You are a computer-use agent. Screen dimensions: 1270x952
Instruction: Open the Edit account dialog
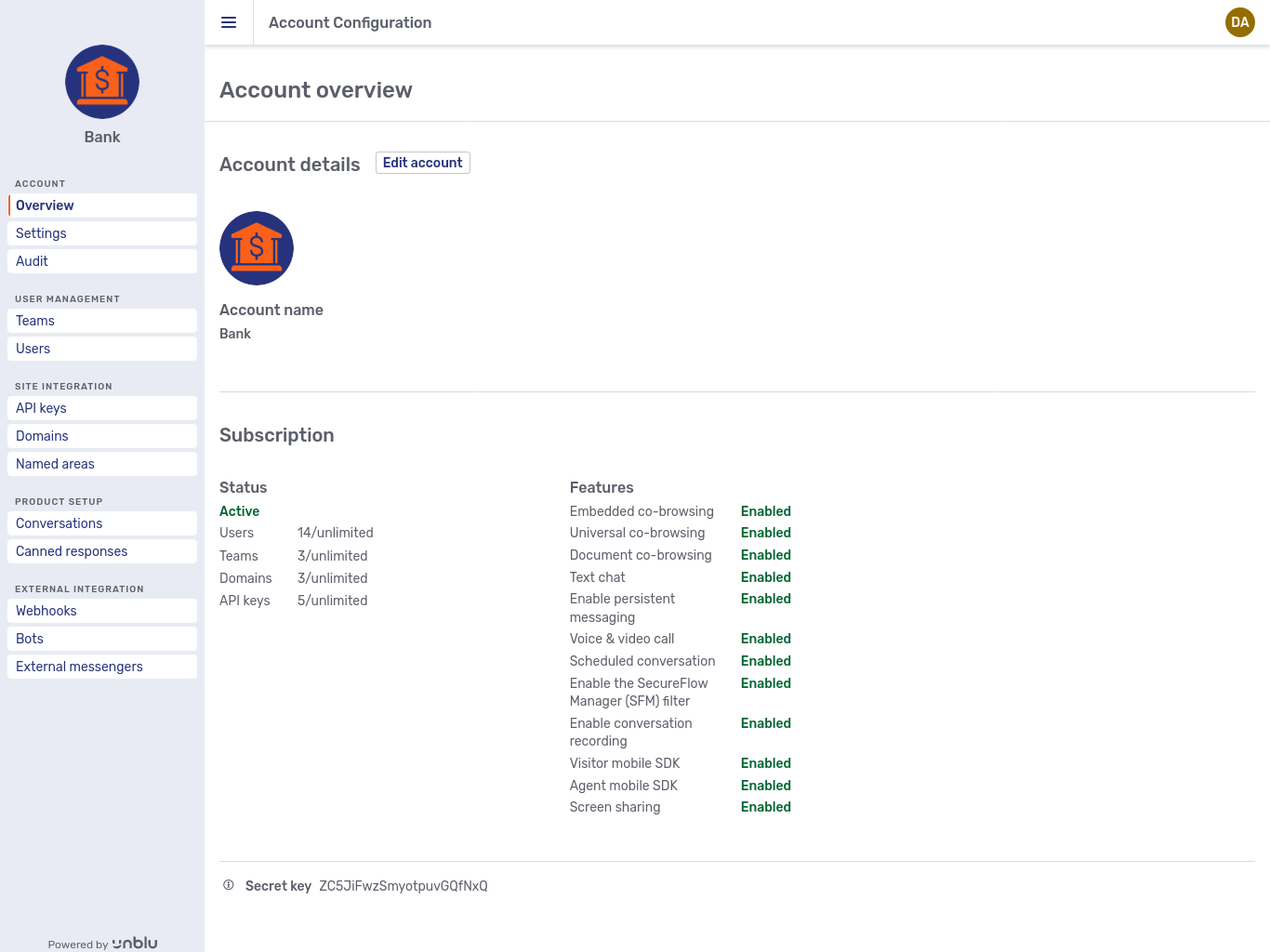pyautogui.click(x=422, y=163)
